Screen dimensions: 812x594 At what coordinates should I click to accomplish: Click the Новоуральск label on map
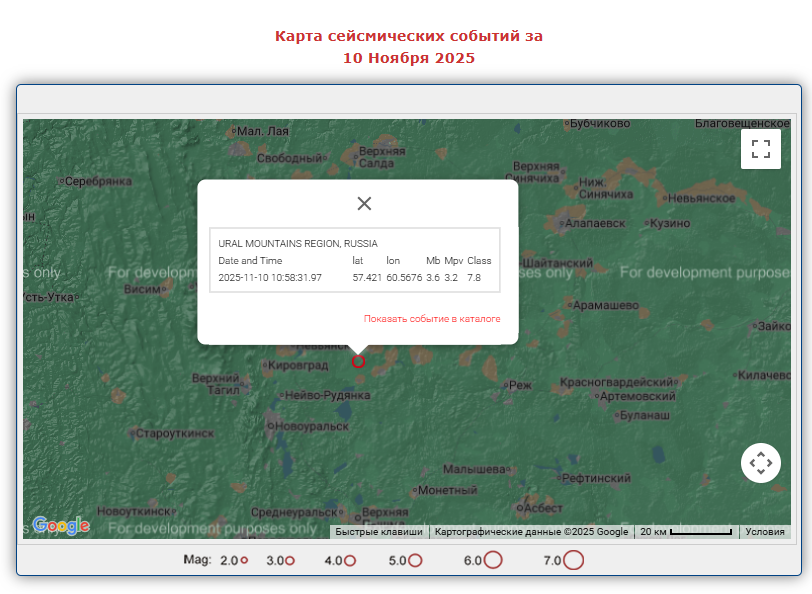tap(312, 426)
